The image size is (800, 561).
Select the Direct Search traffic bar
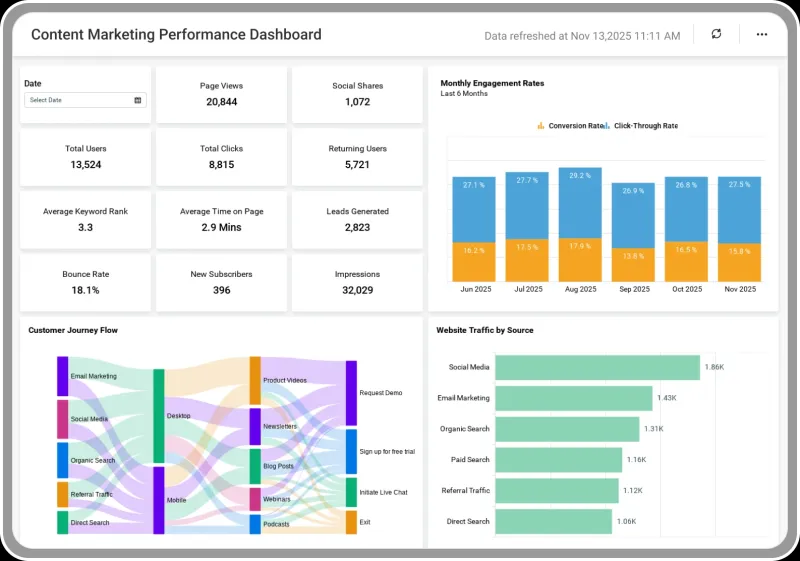[554, 522]
